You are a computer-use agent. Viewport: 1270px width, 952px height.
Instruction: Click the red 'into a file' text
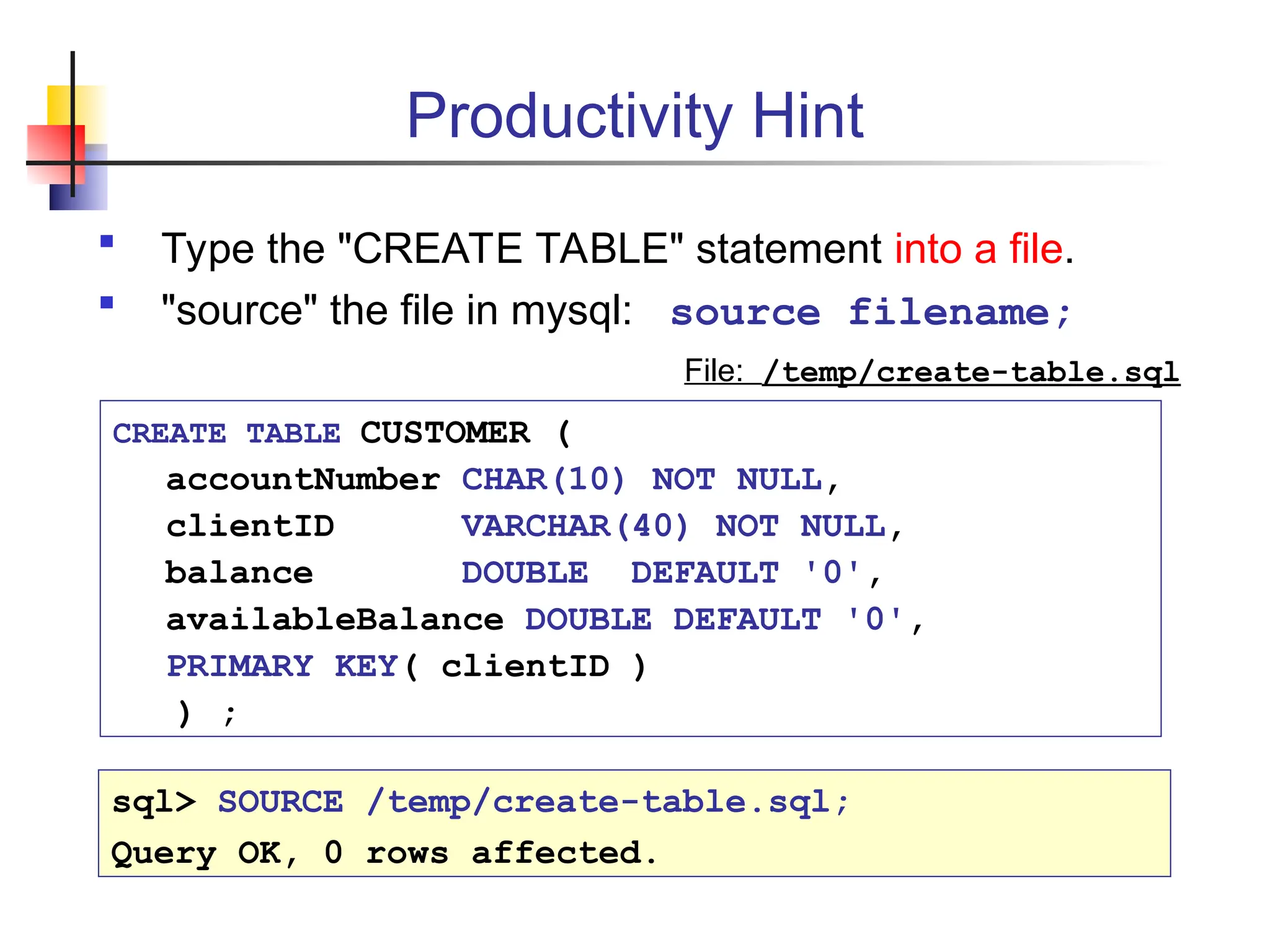(978, 249)
